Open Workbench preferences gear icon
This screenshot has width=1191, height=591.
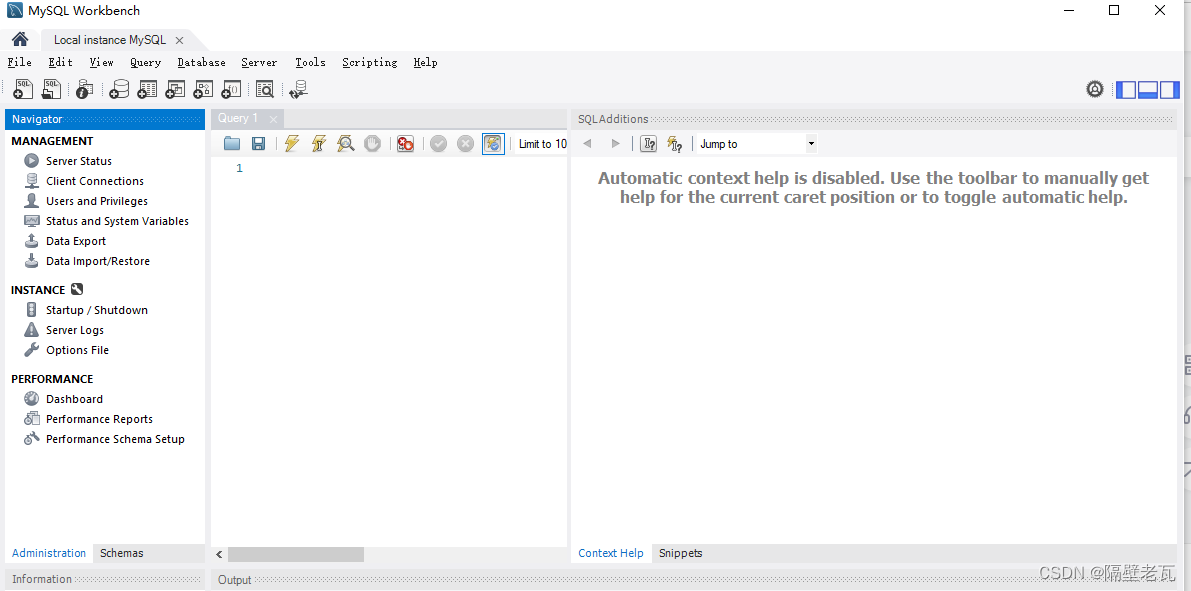click(x=1095, y=90)
